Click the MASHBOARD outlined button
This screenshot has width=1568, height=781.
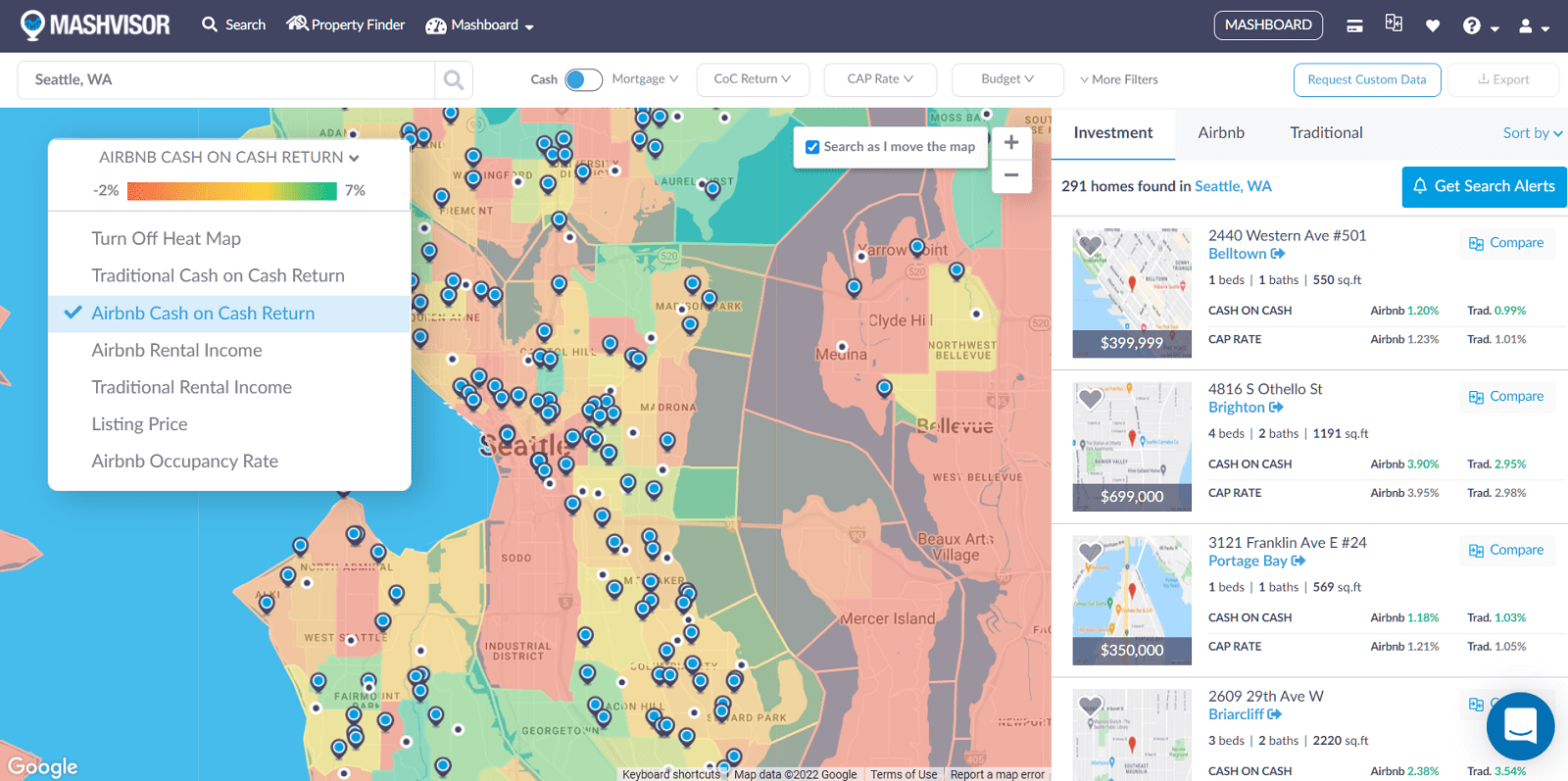(x=1268, y=25)
